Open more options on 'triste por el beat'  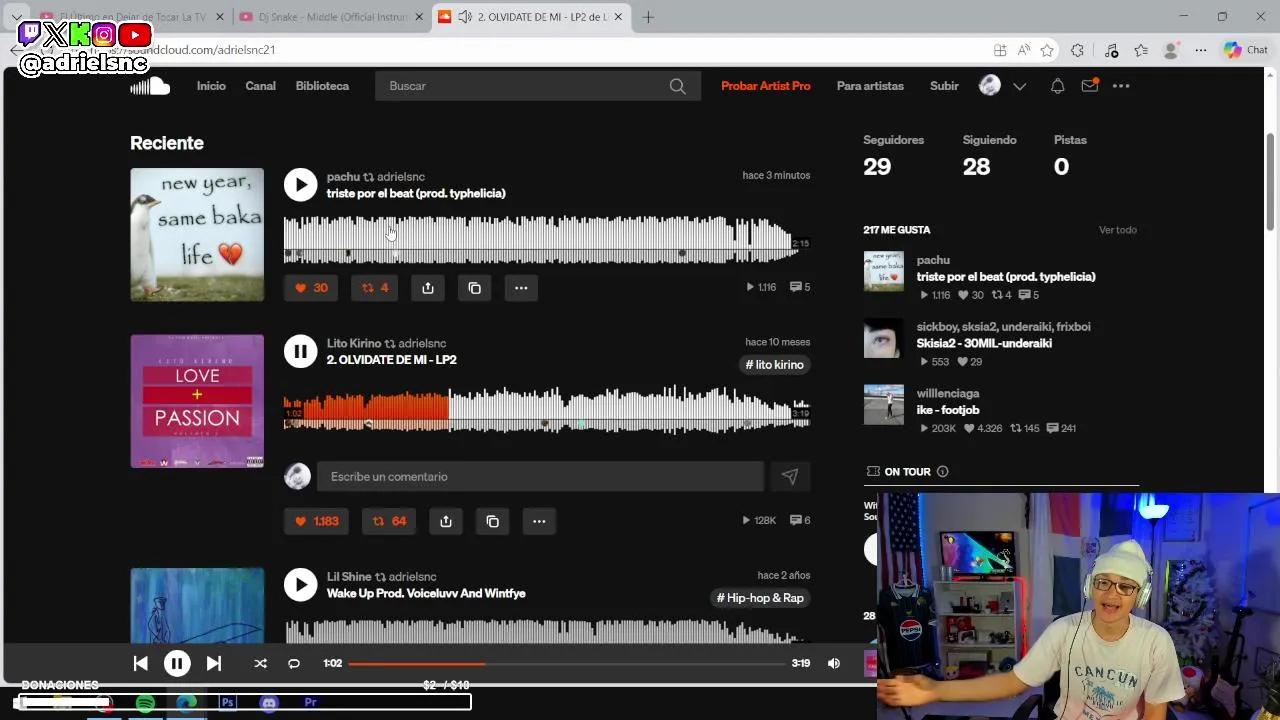[x=521, y=288]
